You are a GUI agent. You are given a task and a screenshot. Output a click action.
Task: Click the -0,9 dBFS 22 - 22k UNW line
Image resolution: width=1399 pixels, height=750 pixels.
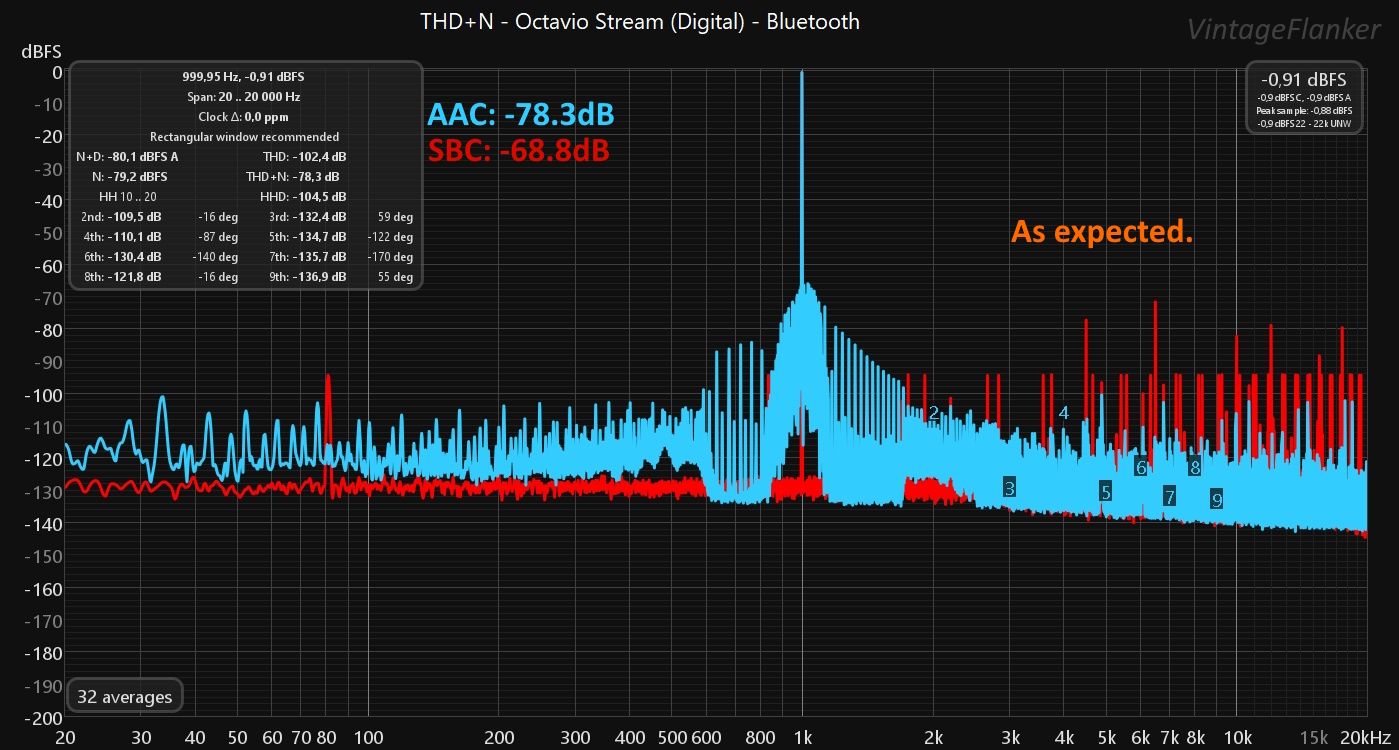1304,123
